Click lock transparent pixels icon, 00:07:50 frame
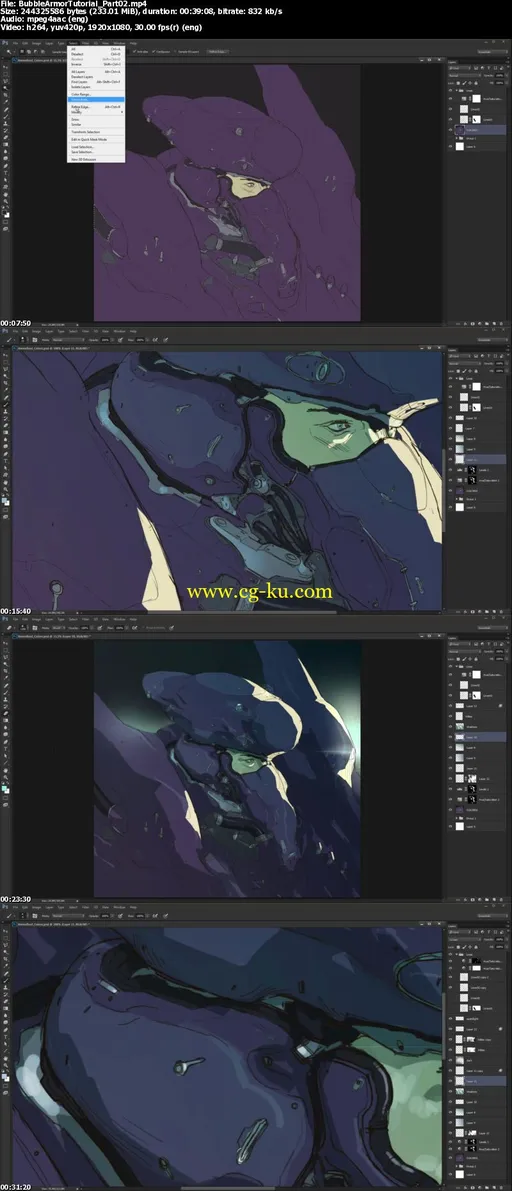Image resolution: width=512 pixels, height=1191 pixels. click(458, 84)
